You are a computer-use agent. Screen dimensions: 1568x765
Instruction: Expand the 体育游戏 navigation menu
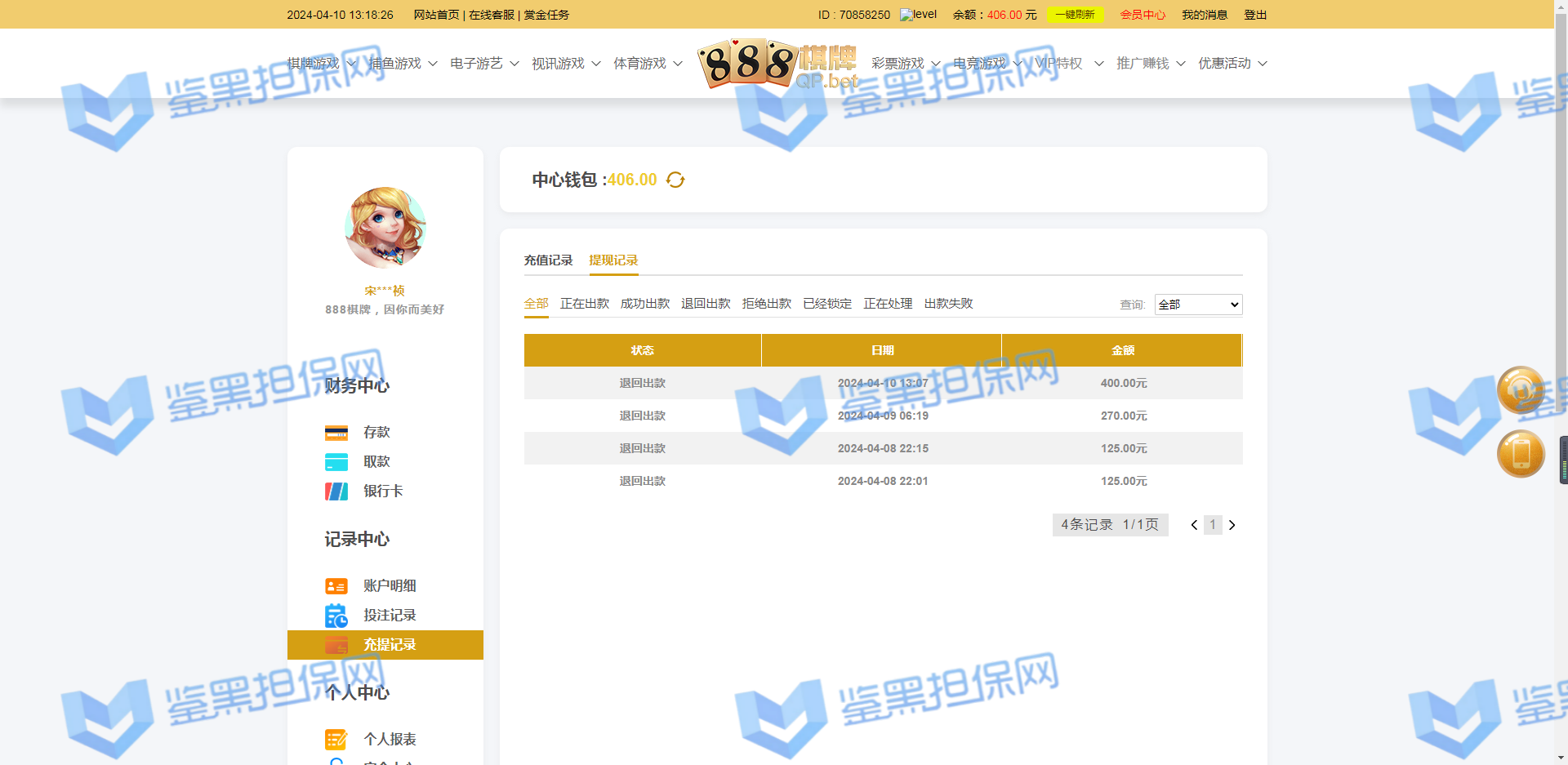(648, 64)
